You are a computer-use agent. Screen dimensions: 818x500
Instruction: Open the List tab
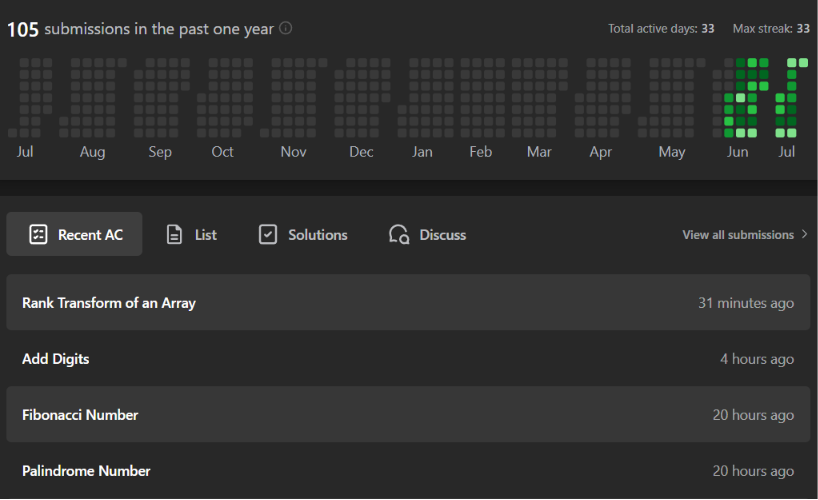[x=191, y=234]
